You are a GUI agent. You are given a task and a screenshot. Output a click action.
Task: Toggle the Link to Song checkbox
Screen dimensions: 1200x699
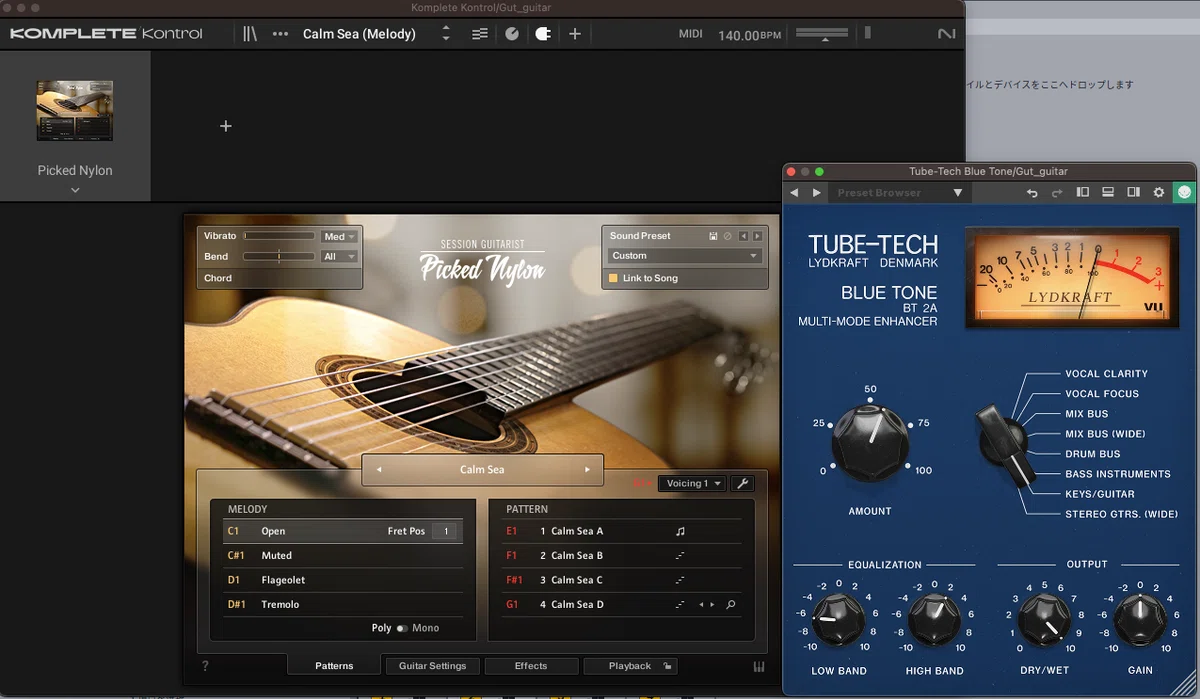[x=614, y=278]
